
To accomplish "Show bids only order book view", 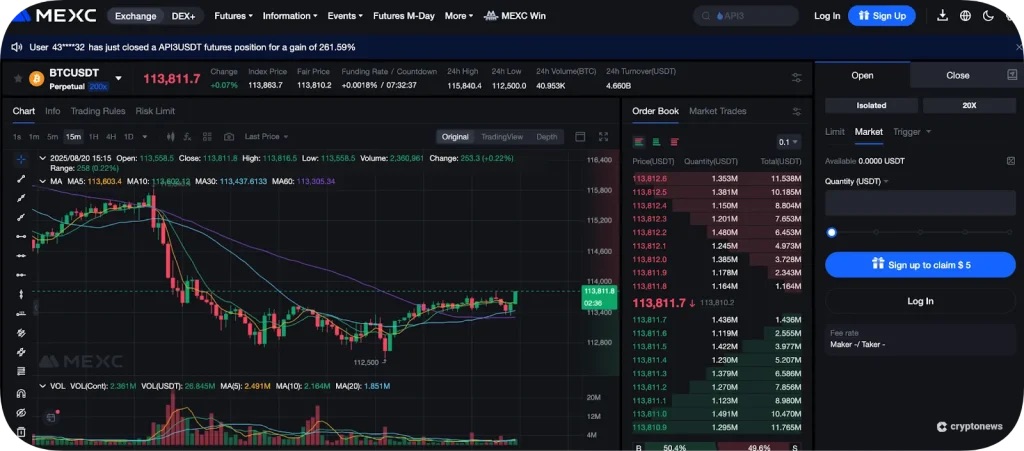I will tap(656, 142).
